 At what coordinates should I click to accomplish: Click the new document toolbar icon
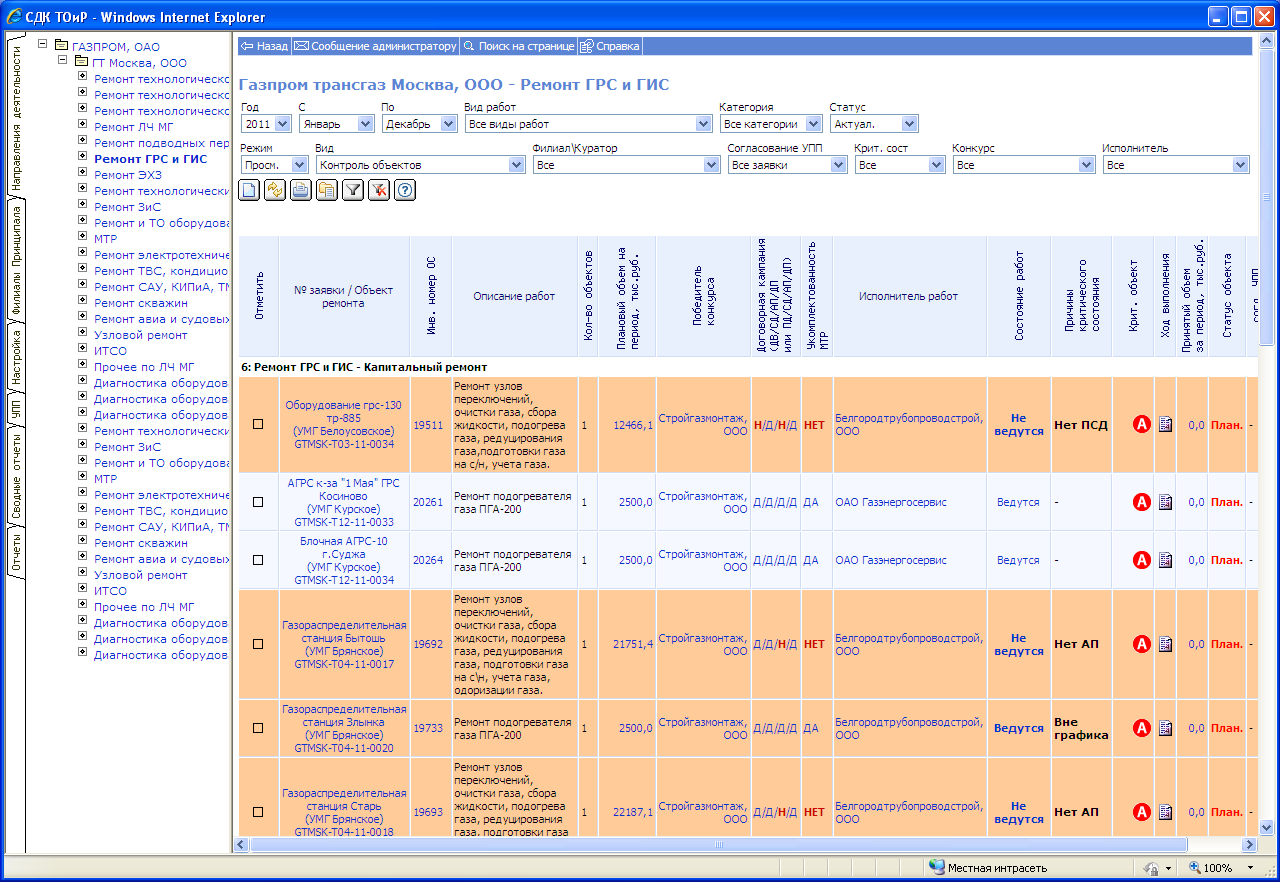(249, 190)
